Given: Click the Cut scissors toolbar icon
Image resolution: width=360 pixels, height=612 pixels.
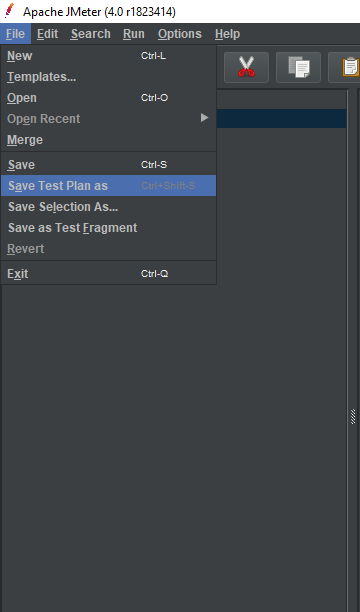Looking at the screenshot, I should click(x=246, y=67).
